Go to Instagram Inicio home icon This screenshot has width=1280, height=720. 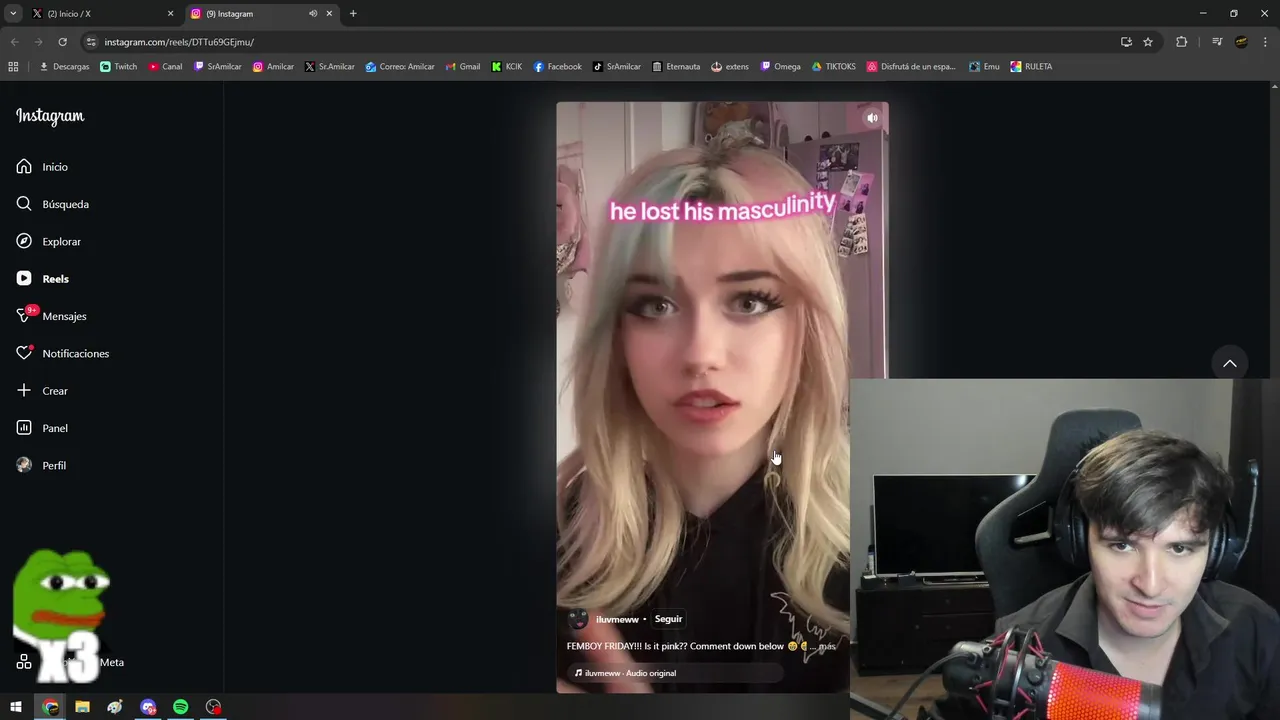(24, 167)
